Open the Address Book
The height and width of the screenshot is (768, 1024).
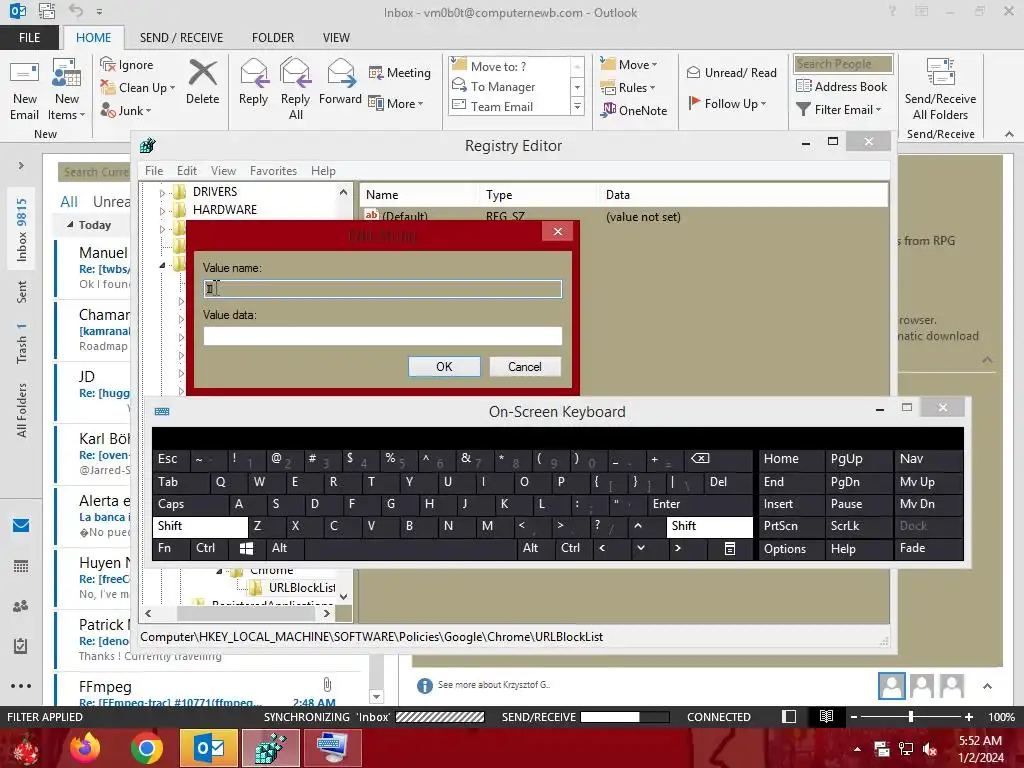click(x=842, y=86)
